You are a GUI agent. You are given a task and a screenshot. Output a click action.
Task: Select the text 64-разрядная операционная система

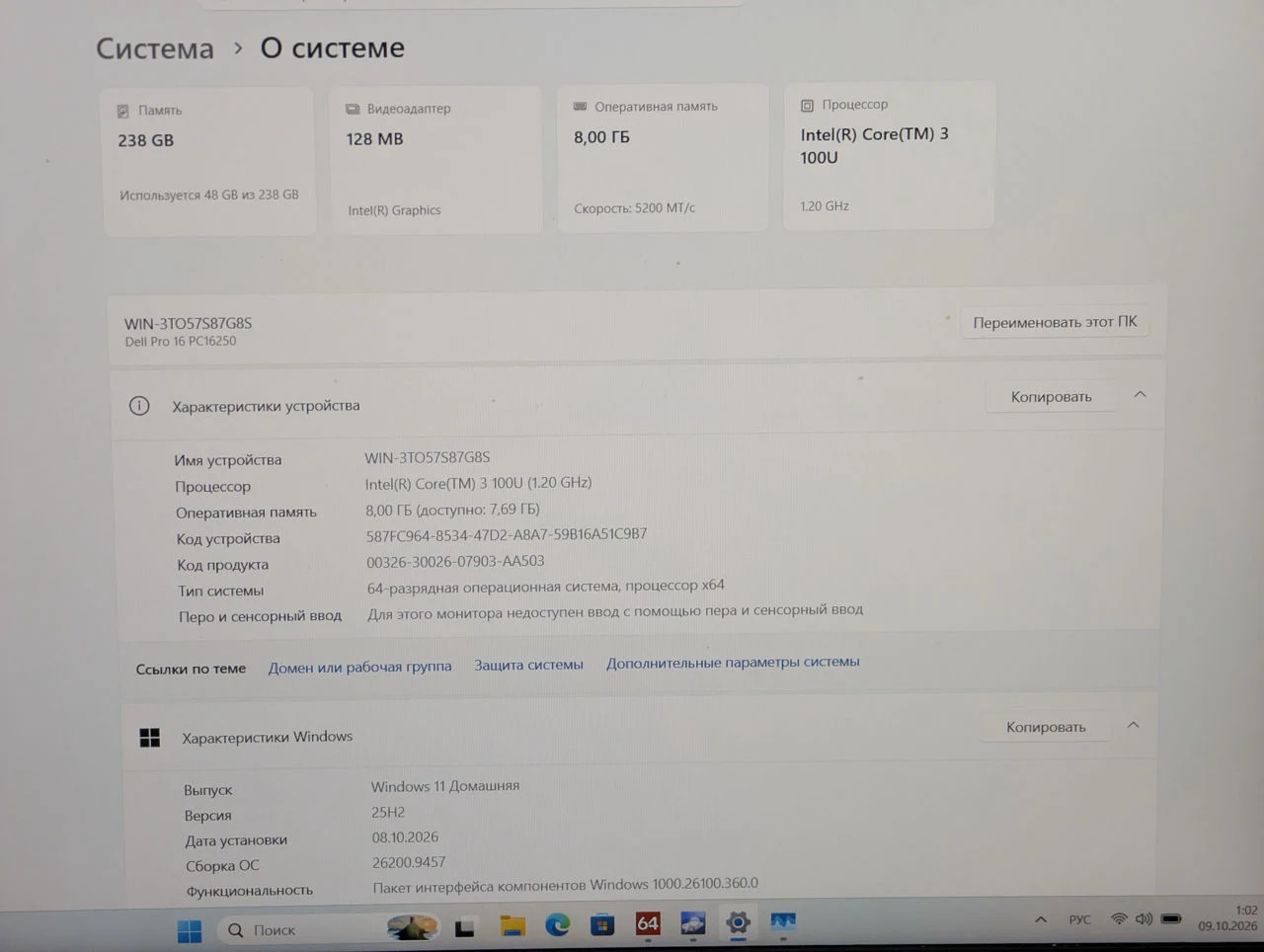click(493, 587)
